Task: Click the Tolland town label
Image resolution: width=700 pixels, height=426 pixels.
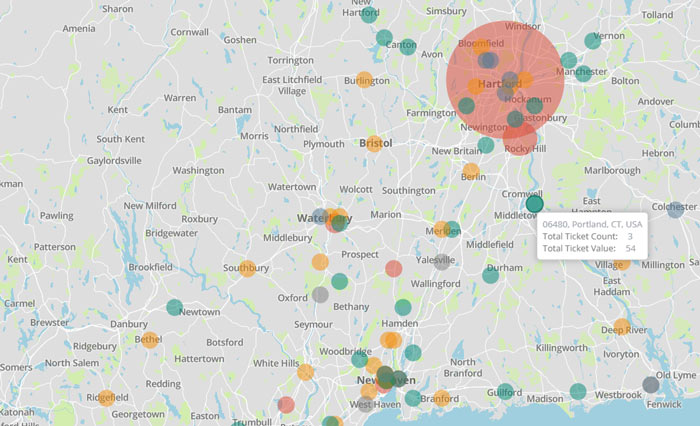Action: coord(657,15)
